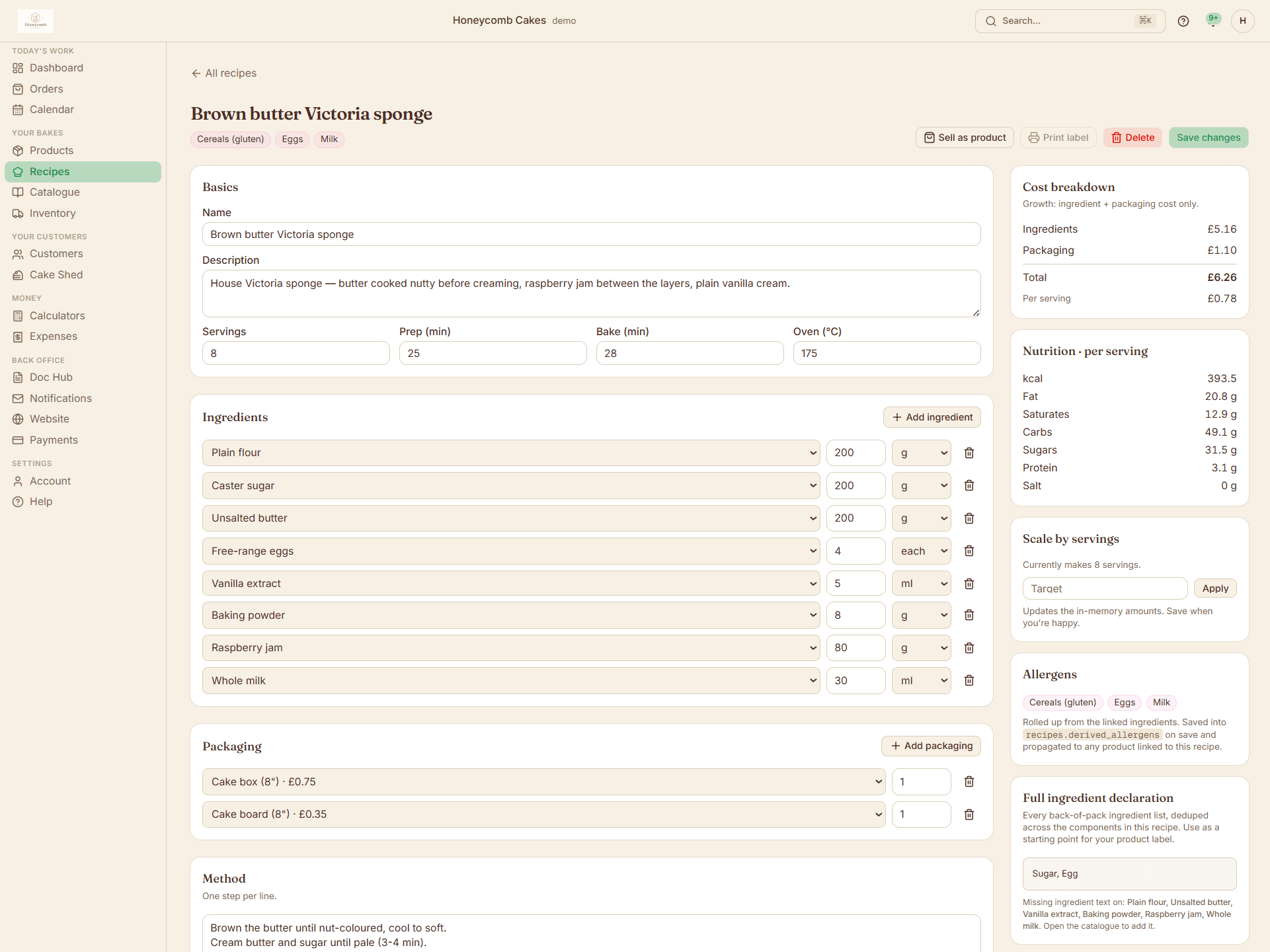The image size is (1270, 952).
Task: Delete the Plain flour ingredient row
Action: coord(969,453)
